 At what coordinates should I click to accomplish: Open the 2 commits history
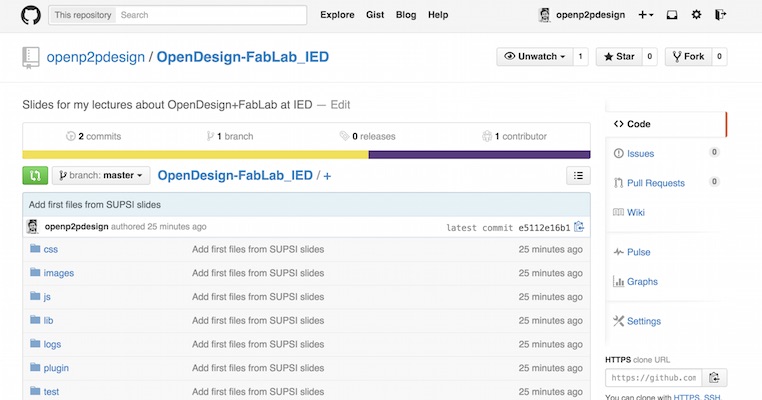93,137
